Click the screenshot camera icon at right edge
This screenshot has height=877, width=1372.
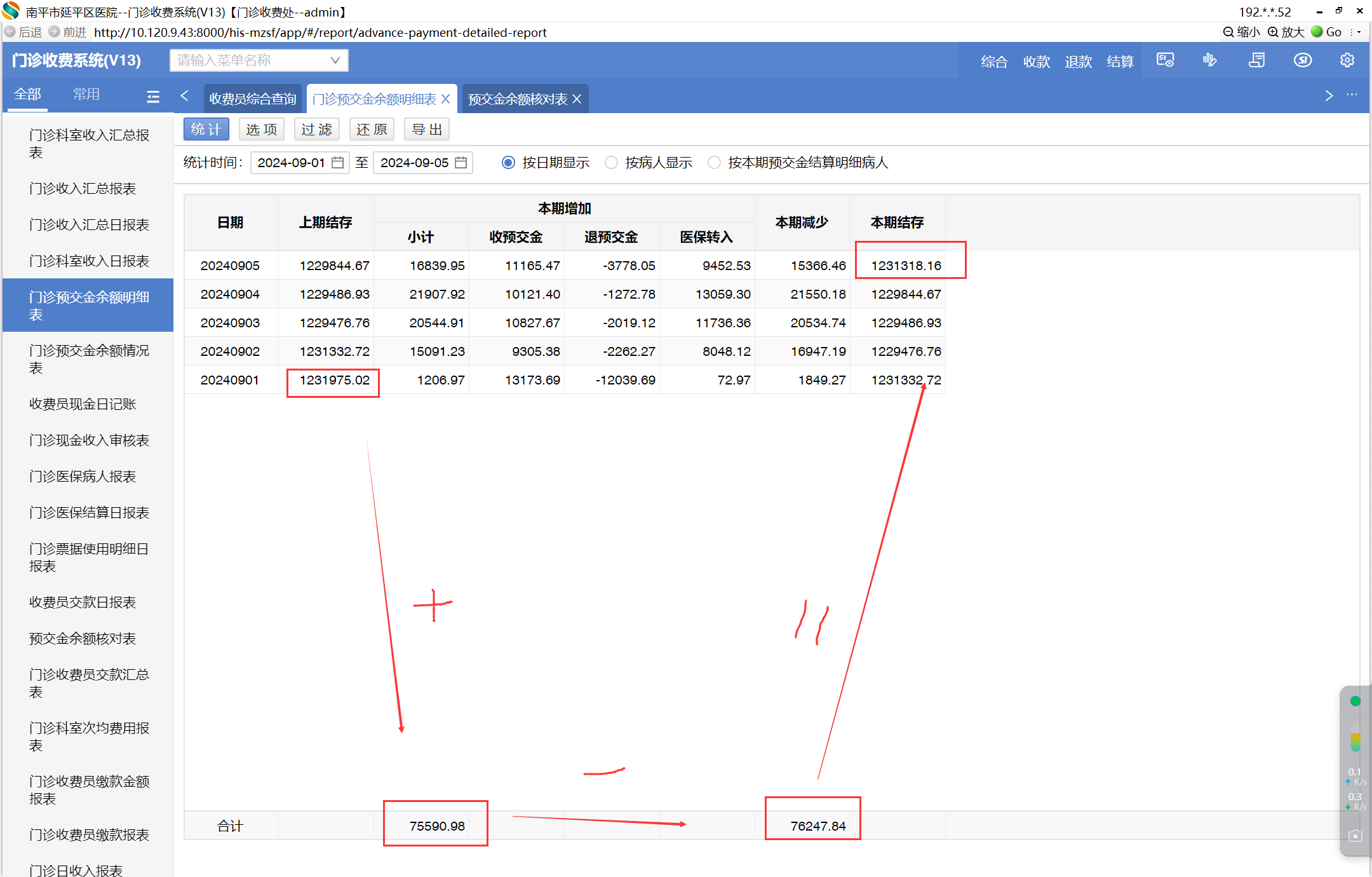pos(1355,836)
